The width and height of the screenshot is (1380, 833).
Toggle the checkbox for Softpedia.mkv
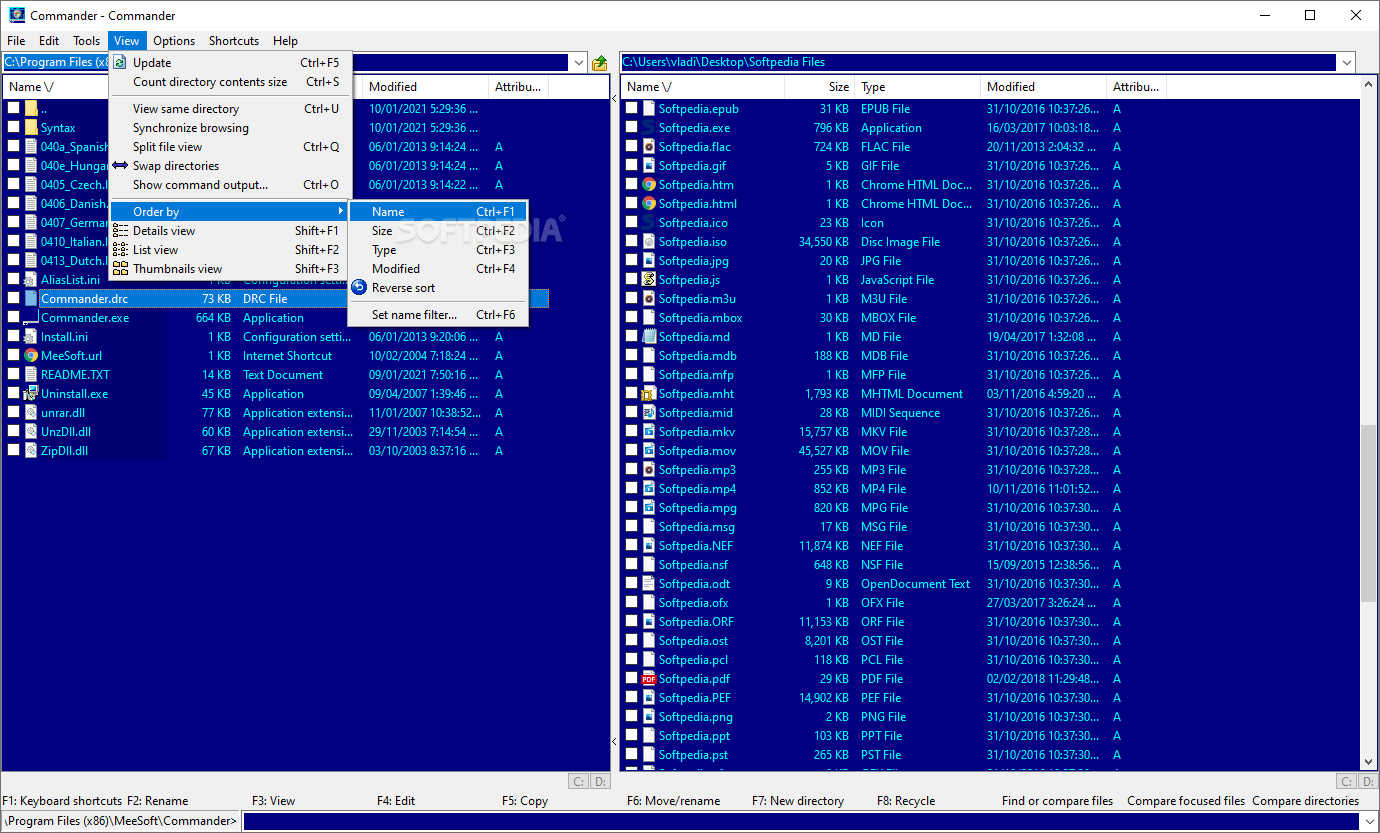[631, 432]
